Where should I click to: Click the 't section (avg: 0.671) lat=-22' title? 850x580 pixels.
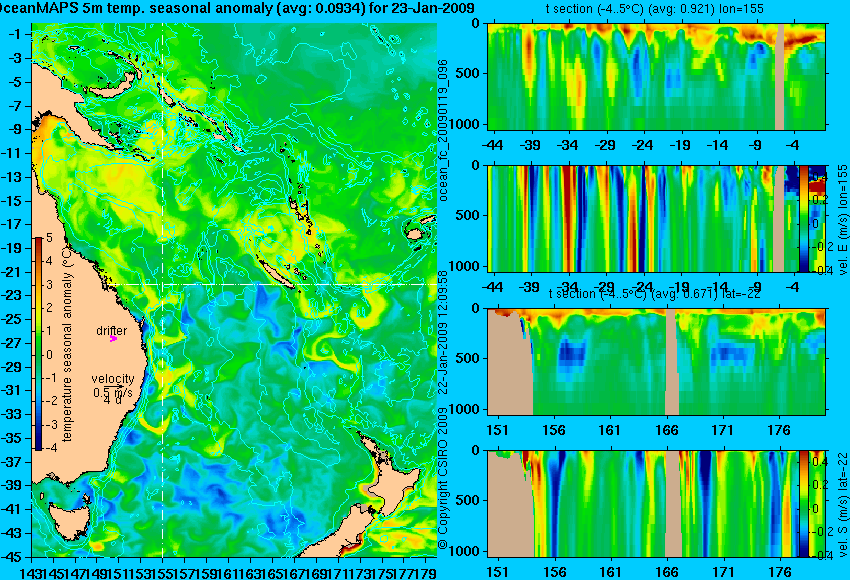(x=654, y=294)
